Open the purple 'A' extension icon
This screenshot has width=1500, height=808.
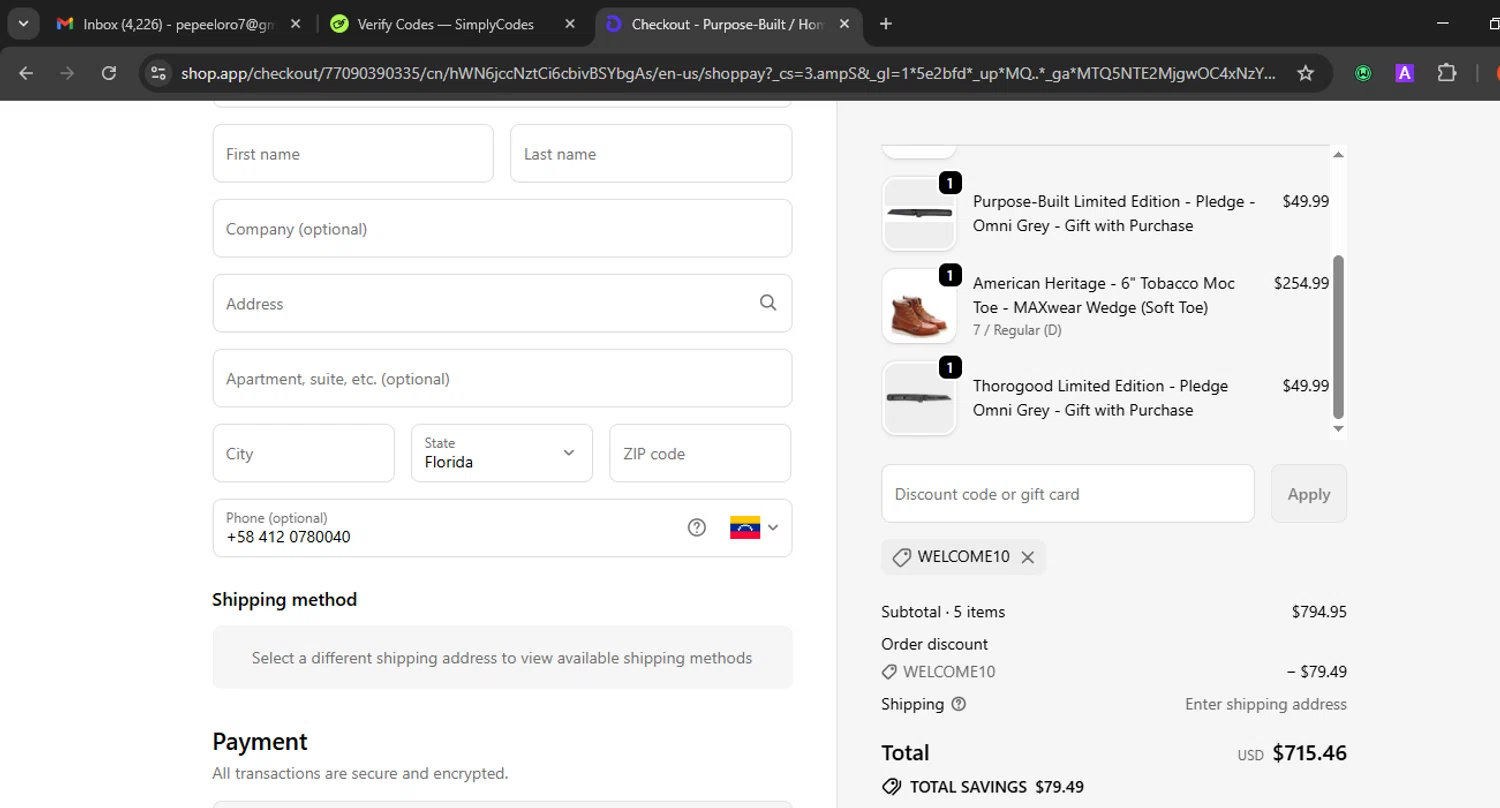tap(1405, 73)
